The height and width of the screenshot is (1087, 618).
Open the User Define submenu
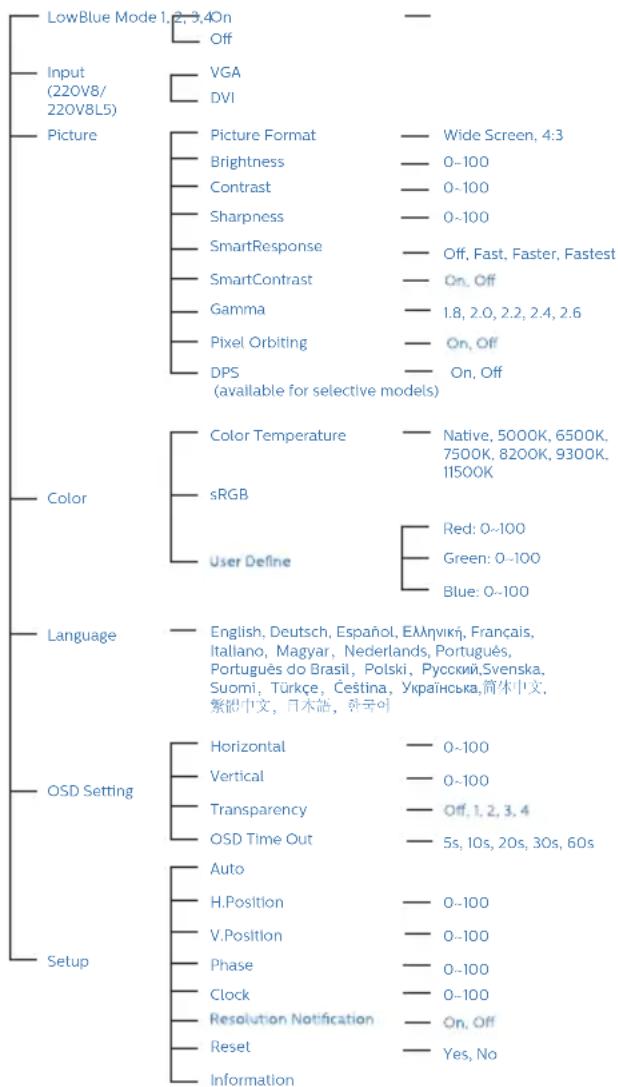click(250, 562)
